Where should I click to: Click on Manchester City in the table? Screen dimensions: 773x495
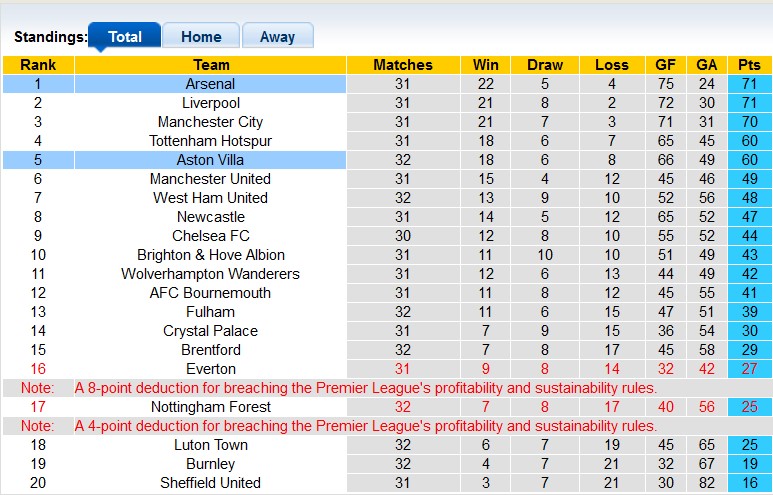coord(211,122)
